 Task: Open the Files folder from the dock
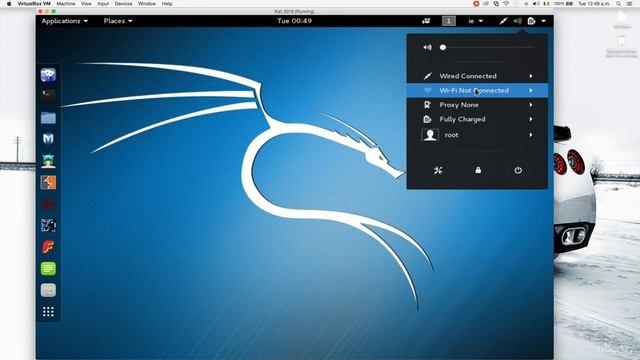pyautogui.click(x=48, y=118)
